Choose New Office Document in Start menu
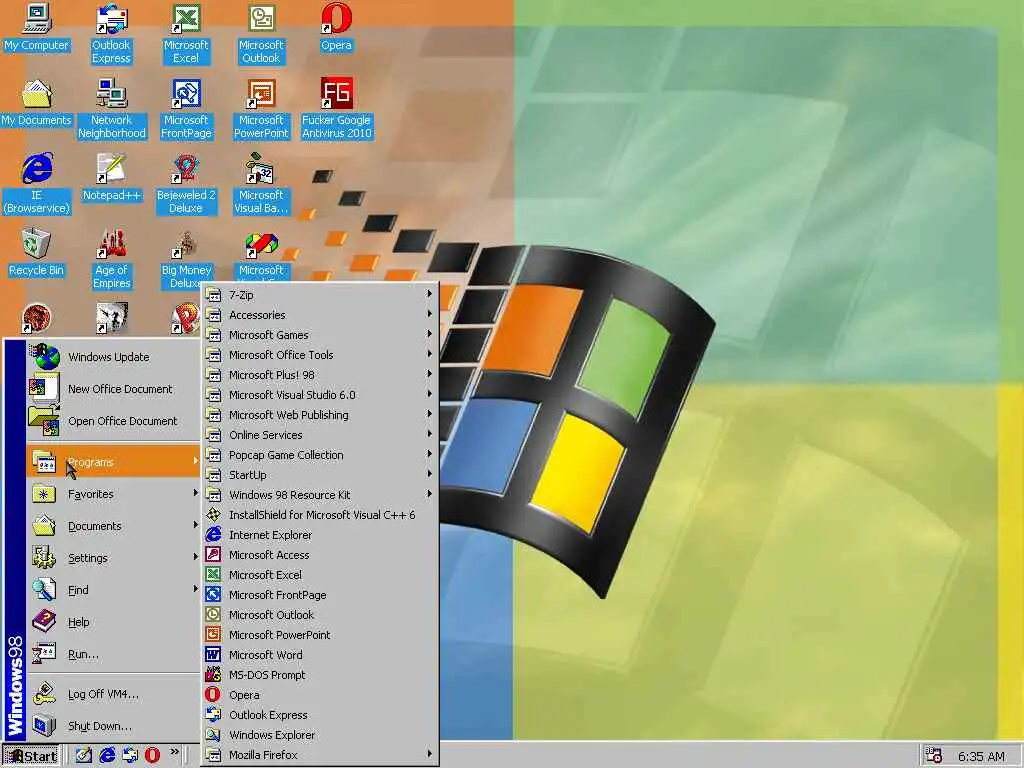Viewport: 1024px width, 768px height. pos(113,389)
